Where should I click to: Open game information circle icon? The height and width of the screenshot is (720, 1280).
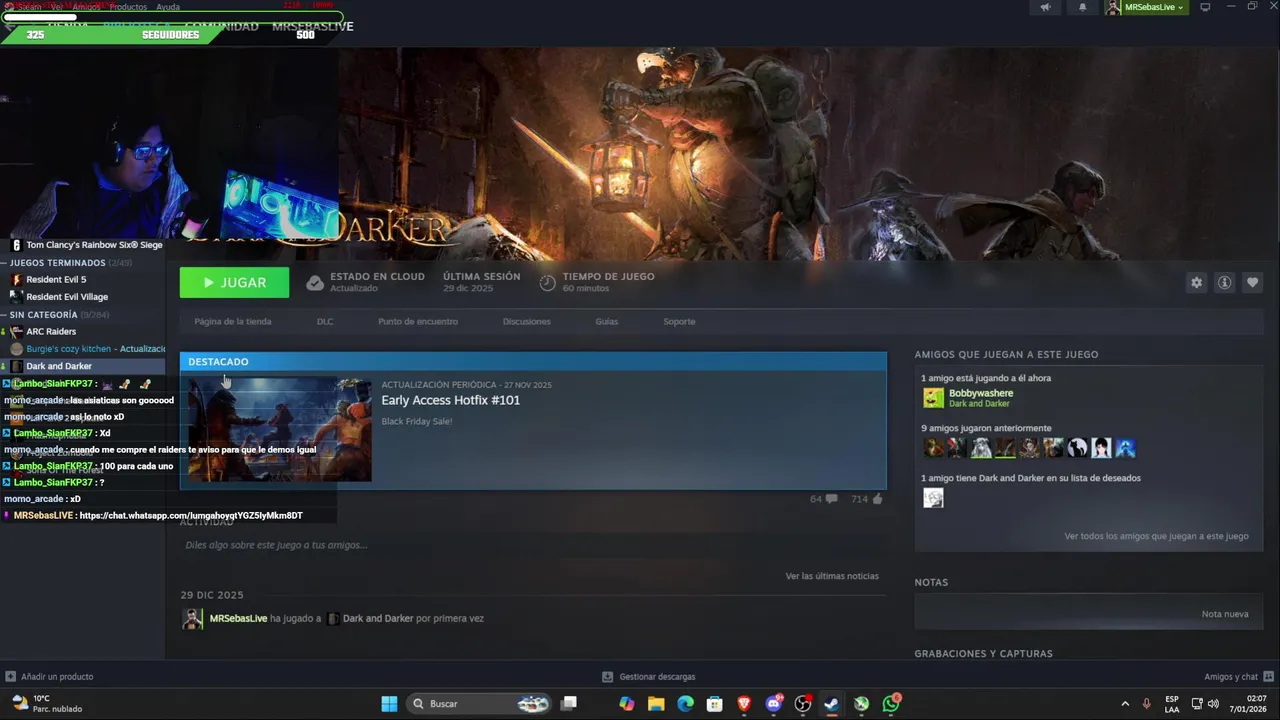[x=1224, y=283]
